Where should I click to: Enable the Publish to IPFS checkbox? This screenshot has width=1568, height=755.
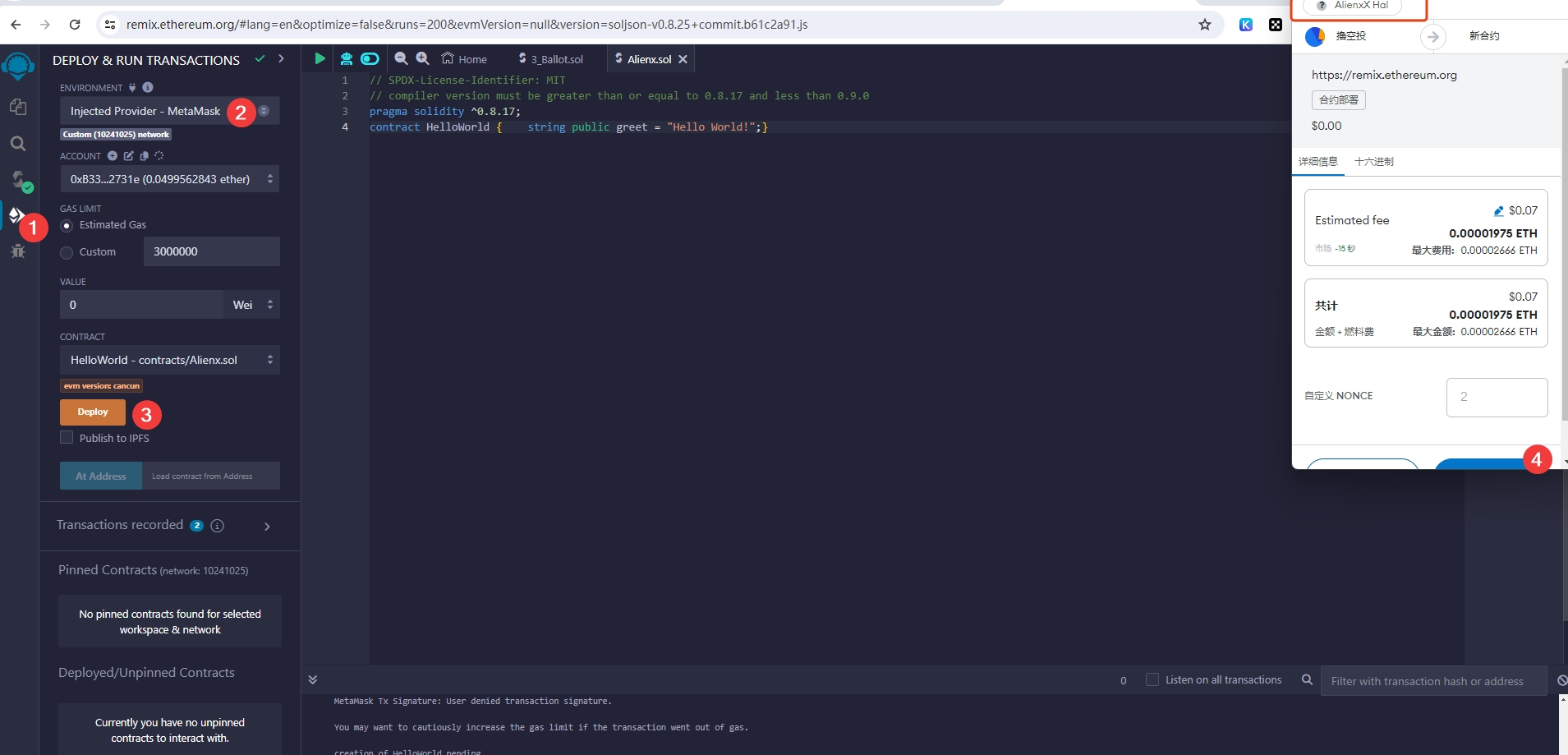[x=67, y=438]
